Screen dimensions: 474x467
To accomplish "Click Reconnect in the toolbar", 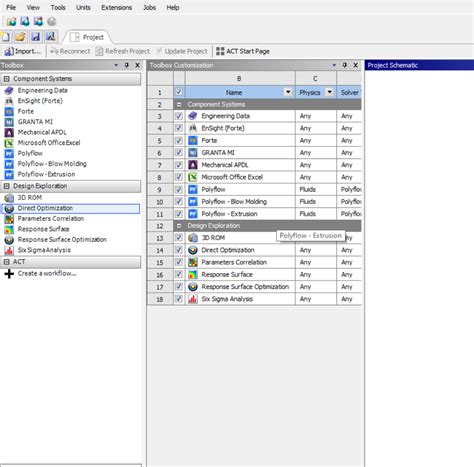I will 70,51.
